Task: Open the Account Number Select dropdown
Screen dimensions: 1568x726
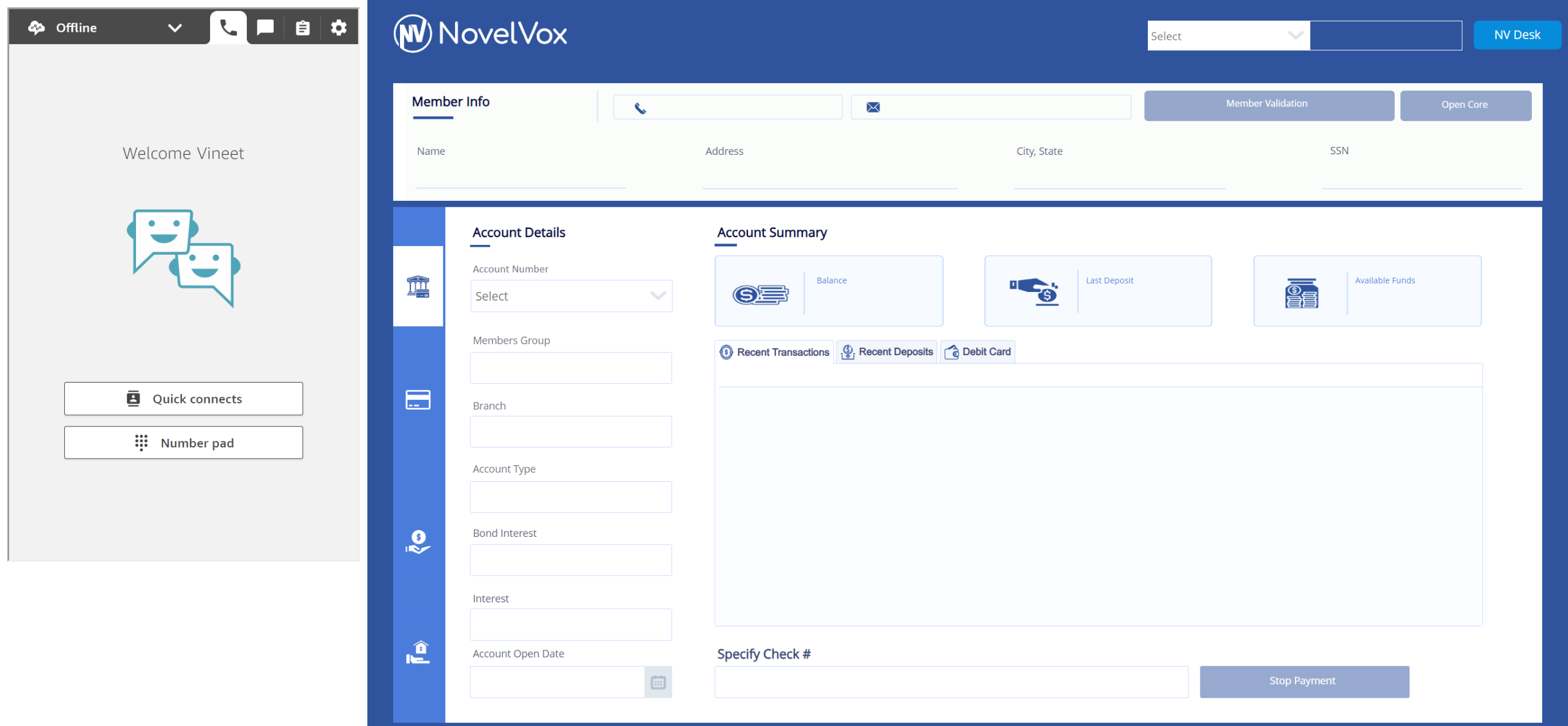Action: (x=571, y=296)
